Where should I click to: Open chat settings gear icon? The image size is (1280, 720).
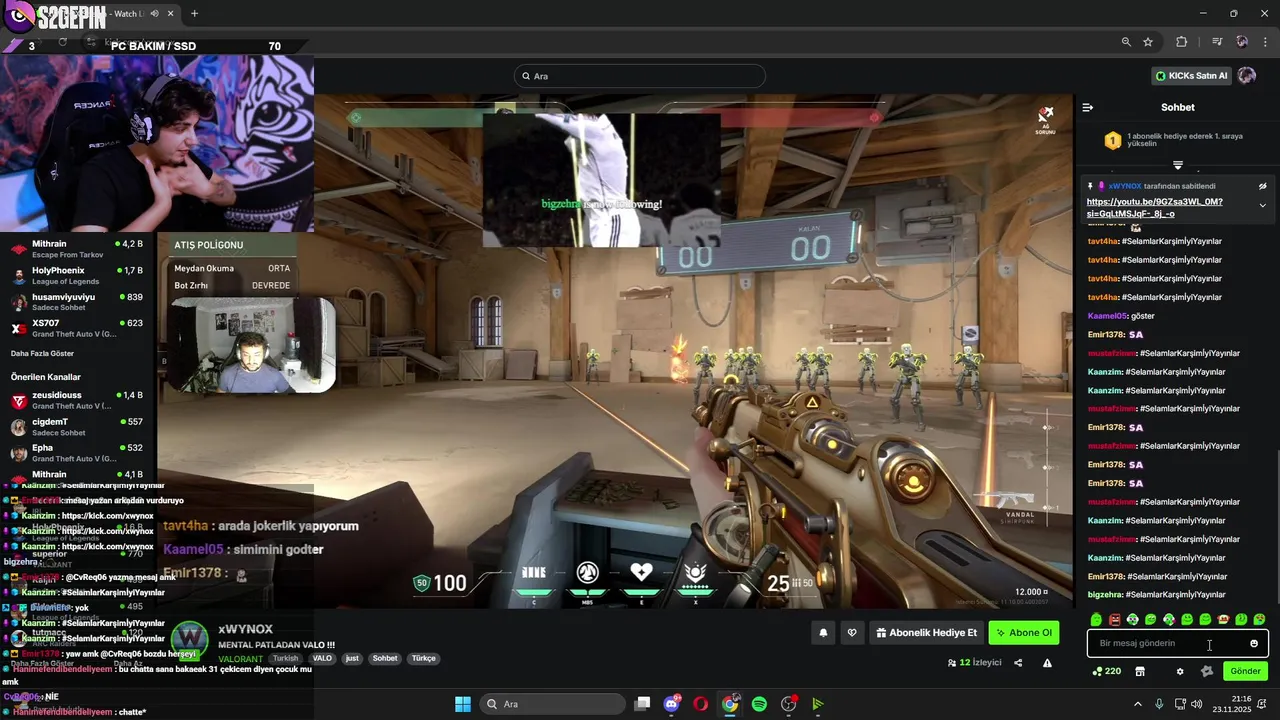(1180, 671)
